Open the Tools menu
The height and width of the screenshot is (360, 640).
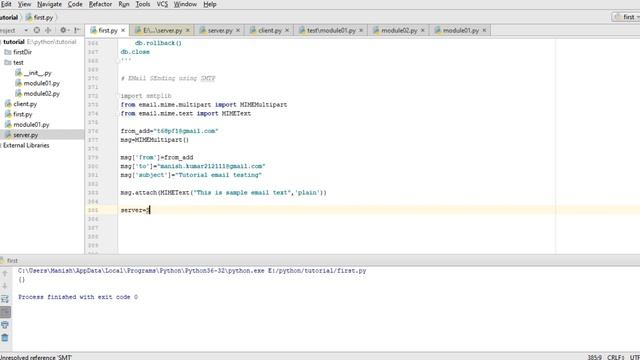coord(143,4)
